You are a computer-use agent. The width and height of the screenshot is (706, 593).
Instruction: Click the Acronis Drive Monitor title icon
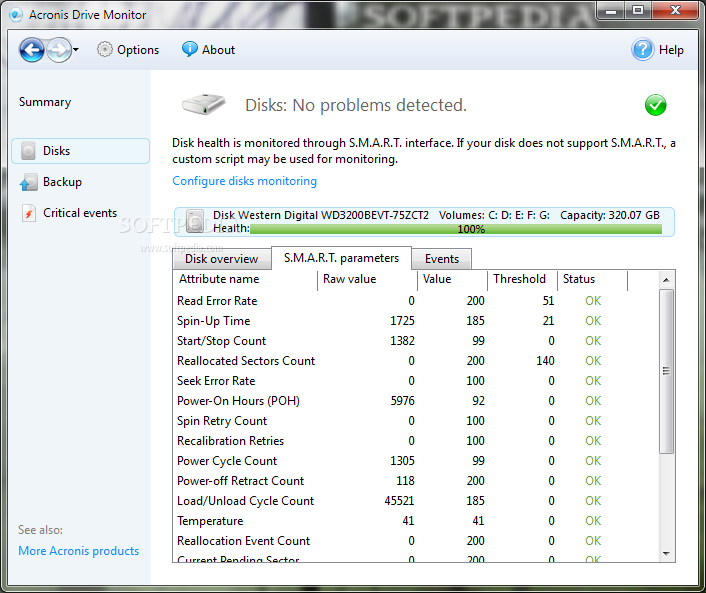coord(16,15)
